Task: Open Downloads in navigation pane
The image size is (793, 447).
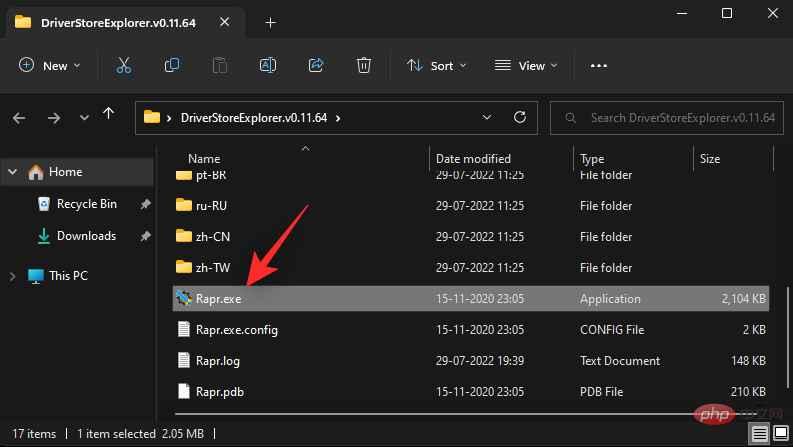Action: (x=86, y=236)
